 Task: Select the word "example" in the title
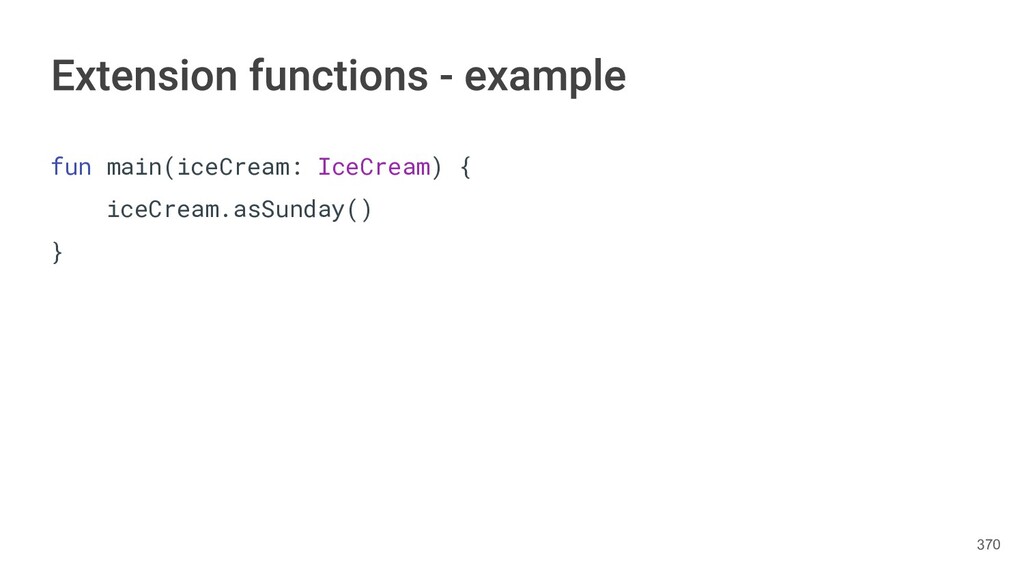545,78
